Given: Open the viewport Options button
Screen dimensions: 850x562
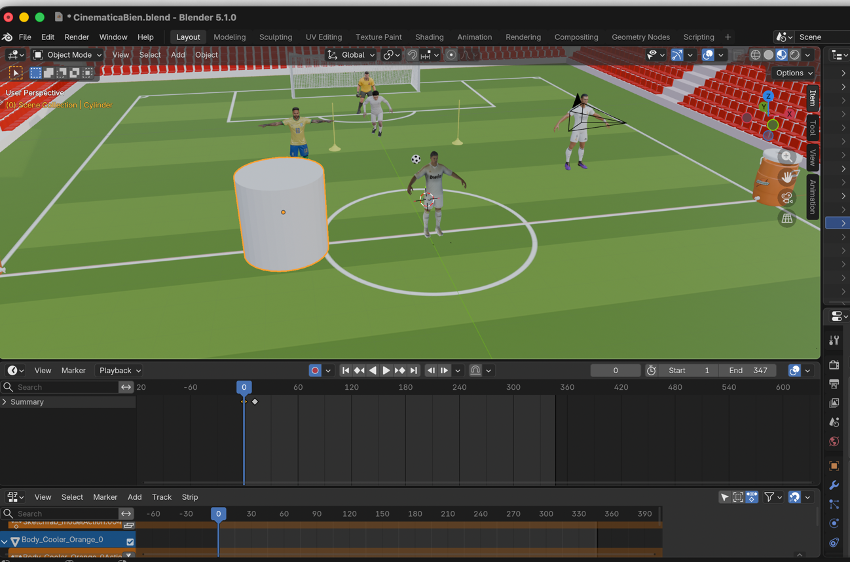Looking at the screenshot, I should tap(793, 73).
